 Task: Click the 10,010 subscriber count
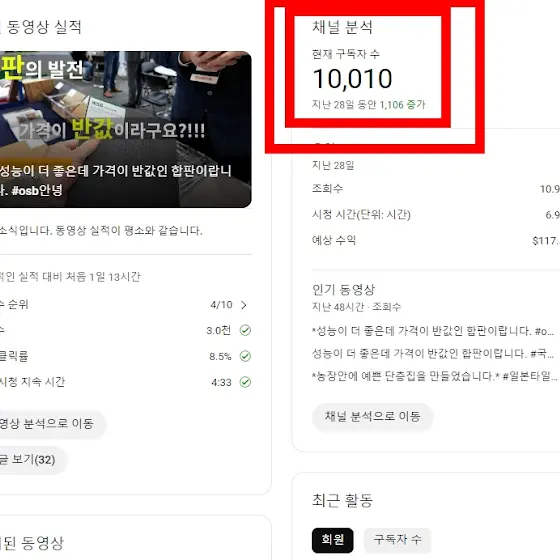tap(352, 79)
